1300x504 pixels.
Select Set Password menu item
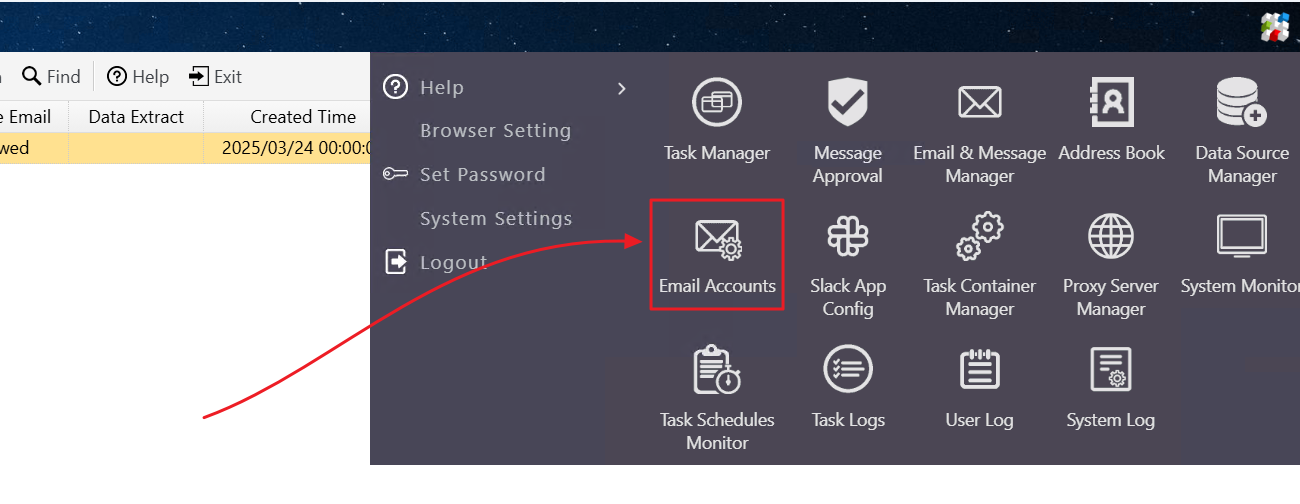pyautogui.click(x=482, y=175)
